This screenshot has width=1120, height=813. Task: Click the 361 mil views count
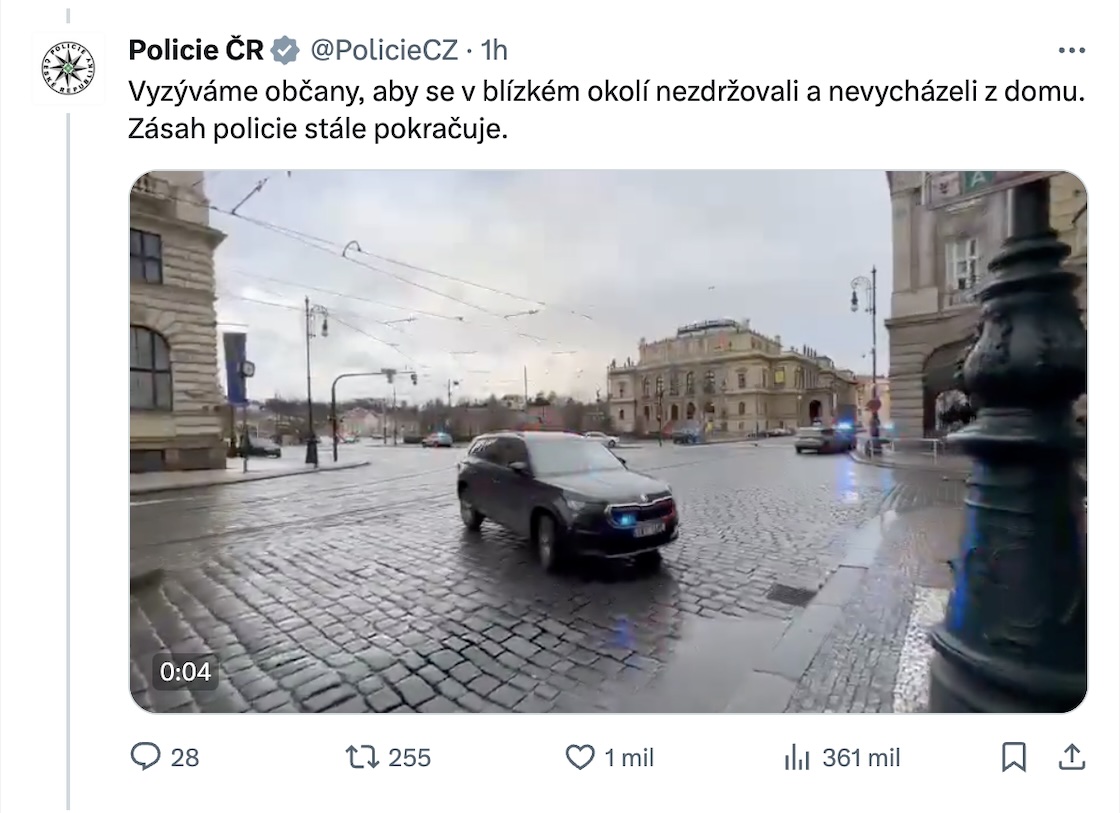pos(861,757)
